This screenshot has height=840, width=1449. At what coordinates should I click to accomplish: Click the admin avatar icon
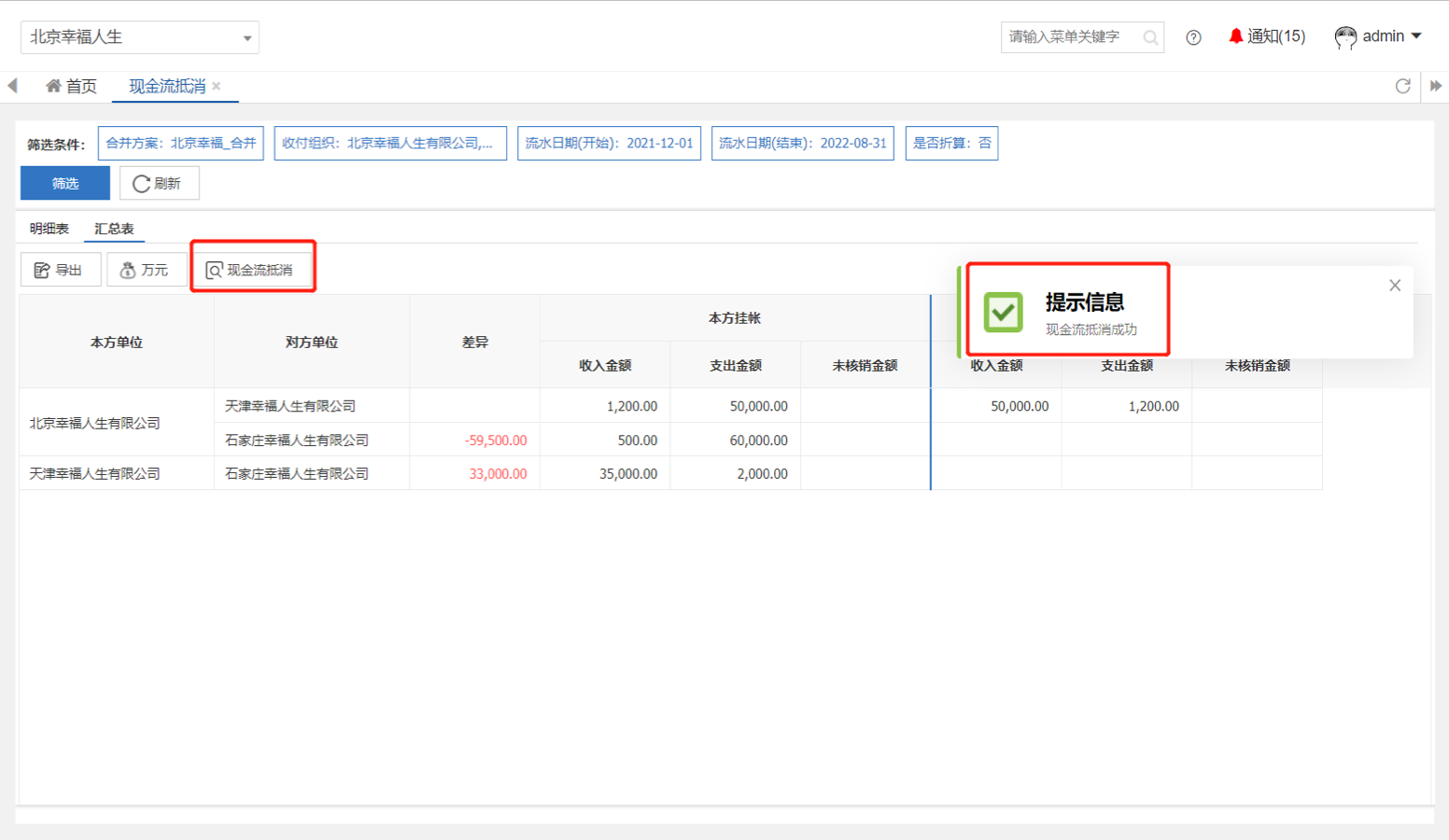click(x=1345, y=37)
